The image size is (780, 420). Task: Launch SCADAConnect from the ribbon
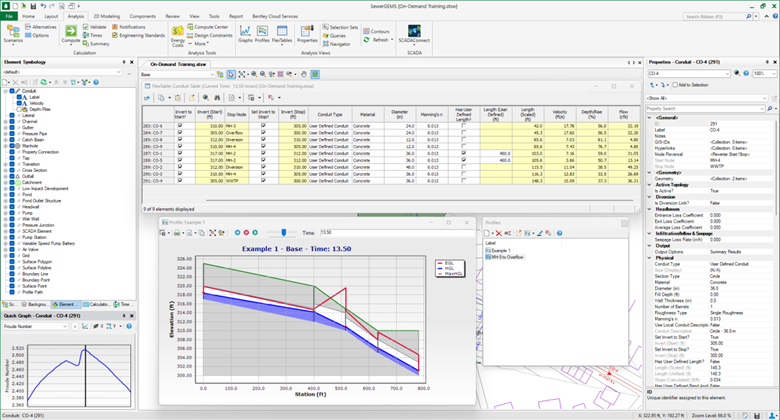(414, 34)
